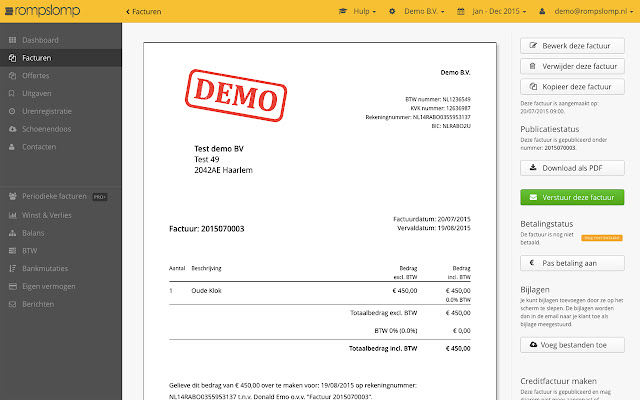Screen dimensions: 640x400
Task: Open Uitgaven in the sidebar
Action: [x=61, y=93]
